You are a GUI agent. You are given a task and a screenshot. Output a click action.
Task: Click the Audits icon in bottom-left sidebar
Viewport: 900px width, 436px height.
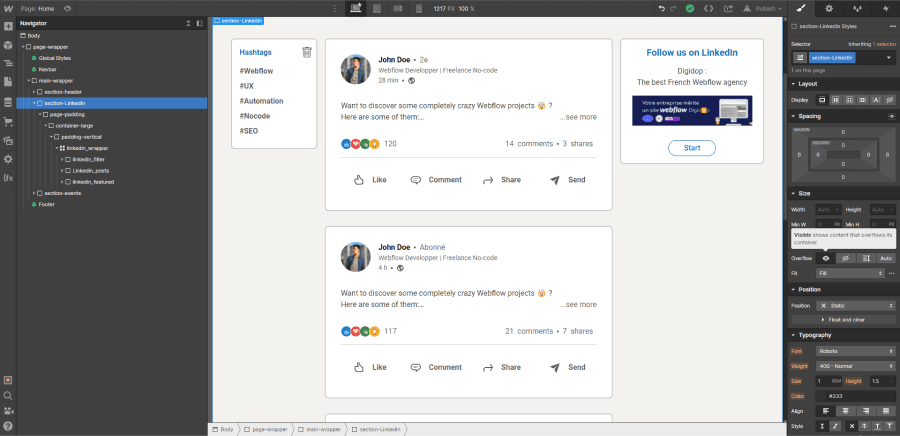[x=8, y=380]
